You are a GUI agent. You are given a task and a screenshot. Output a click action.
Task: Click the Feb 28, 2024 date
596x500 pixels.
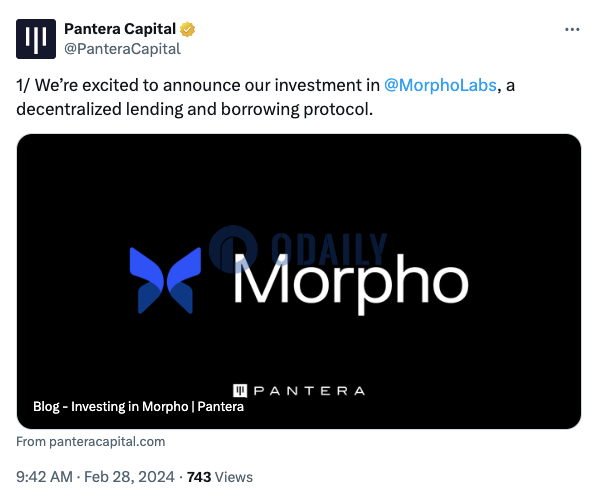tap(129, 477)
